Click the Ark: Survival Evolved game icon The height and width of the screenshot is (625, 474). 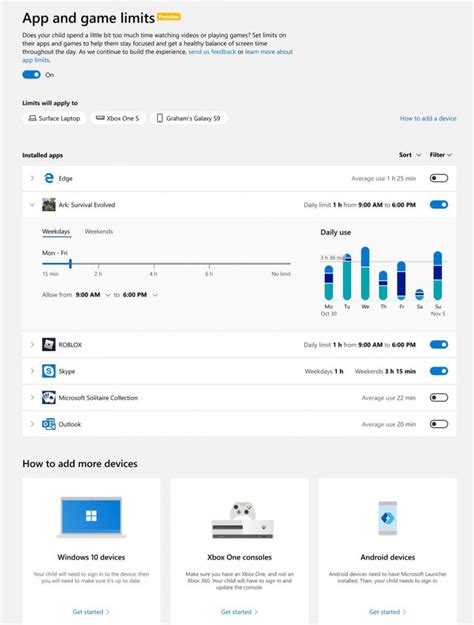point(49,205)
